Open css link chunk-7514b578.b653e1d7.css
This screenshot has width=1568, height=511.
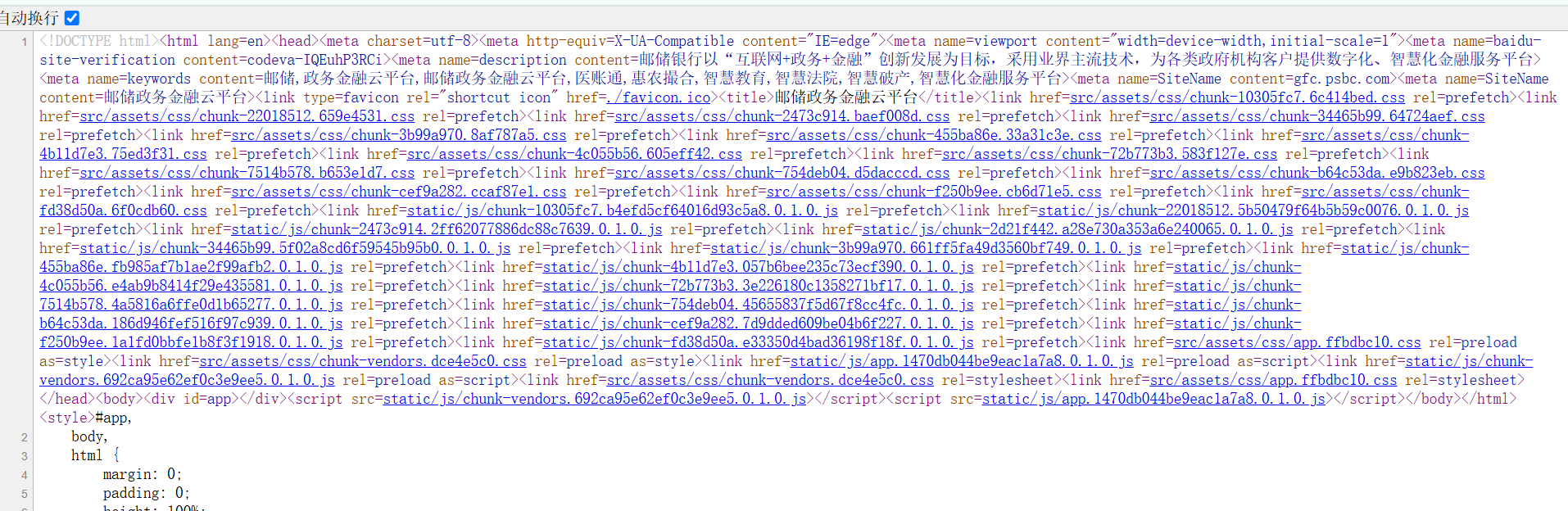[247, 173]
